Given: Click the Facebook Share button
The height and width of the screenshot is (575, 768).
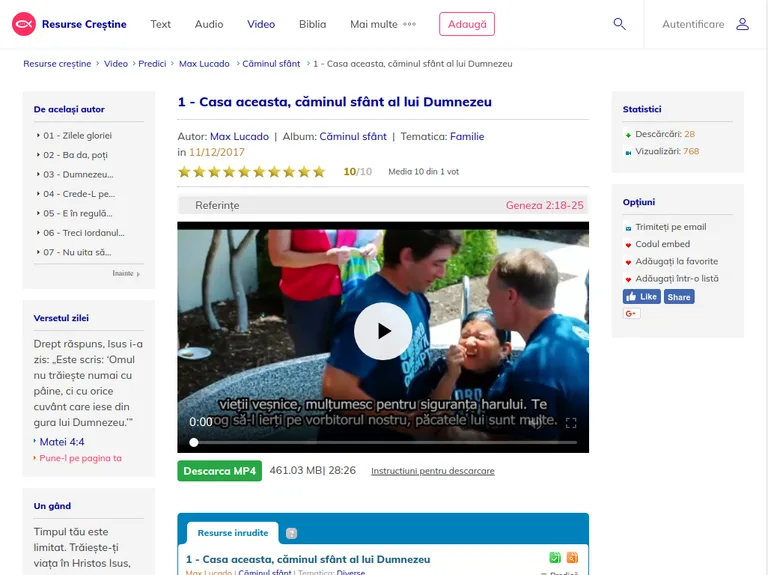Looking at the screenshot, I should pyautogui.click(x=679, y=297).
